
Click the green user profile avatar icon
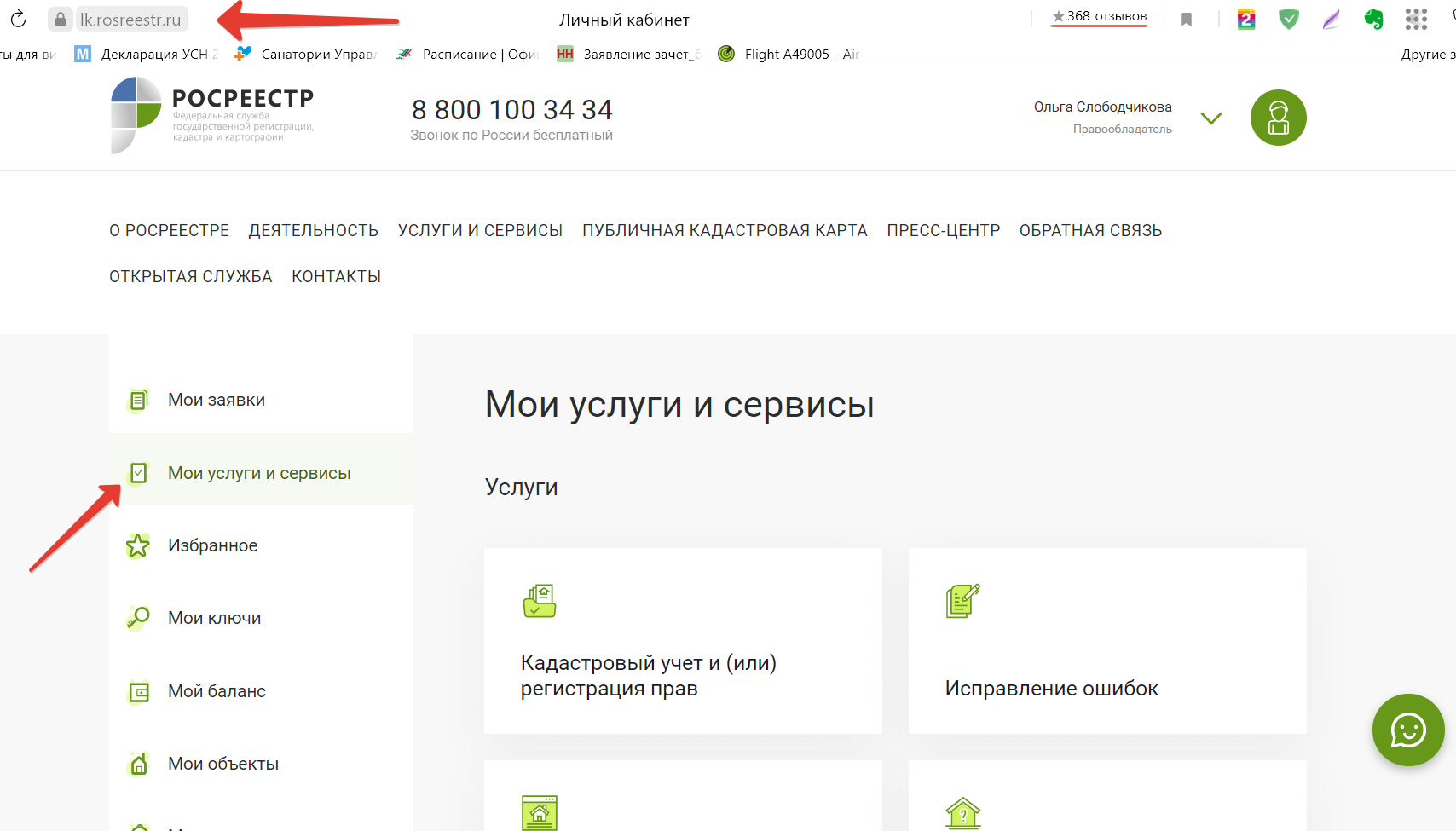tap(1278, 118)
